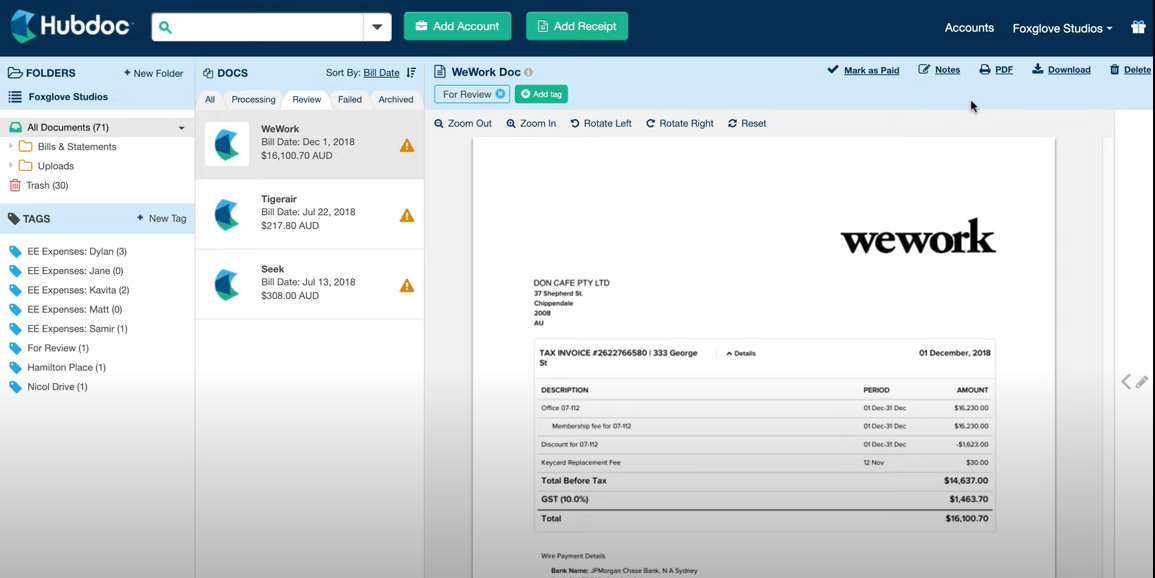The height and width of the screenshot is (578, 1155).
Task: Click the PDF print link
Action: (996, 70)
